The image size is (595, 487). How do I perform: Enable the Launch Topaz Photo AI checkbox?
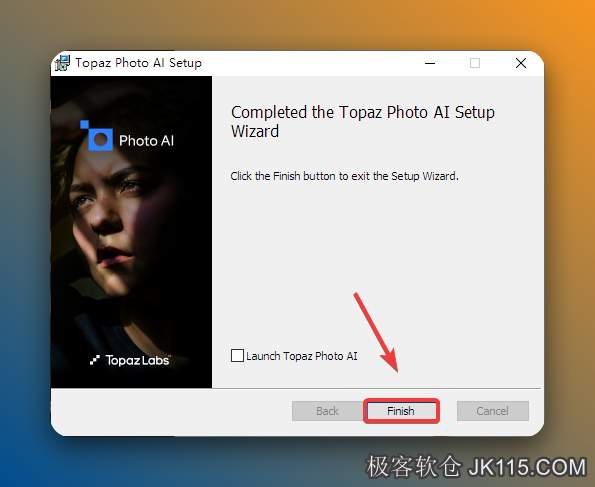237,356
